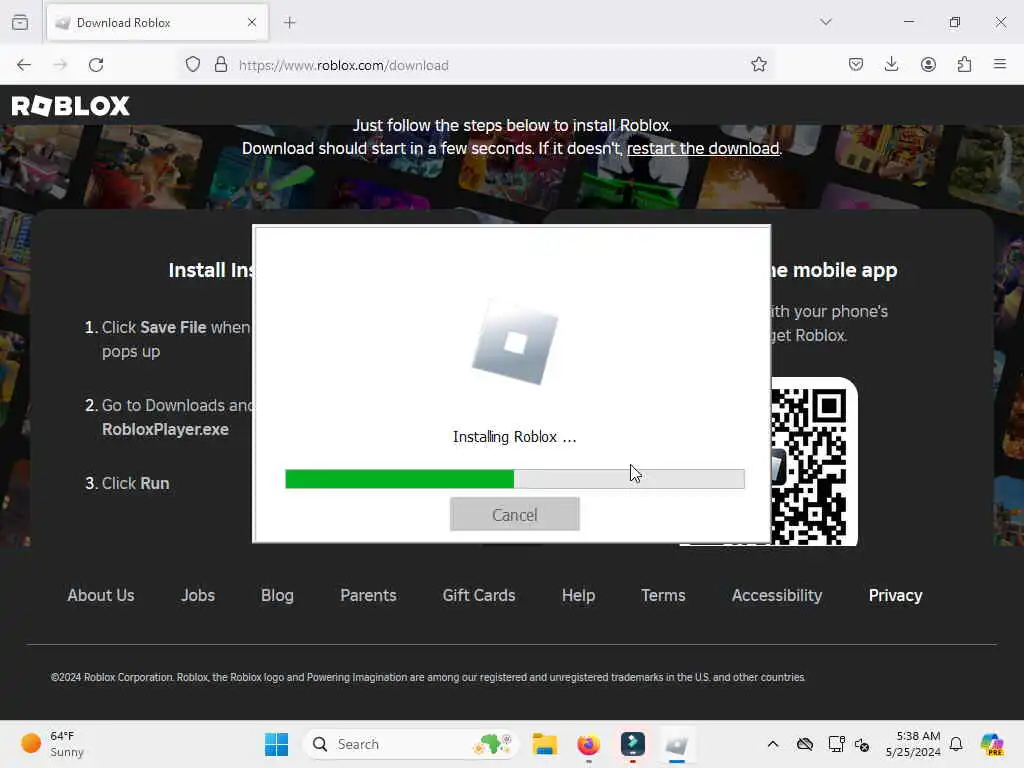Open the Accessibility footer link

coord(776,596)
